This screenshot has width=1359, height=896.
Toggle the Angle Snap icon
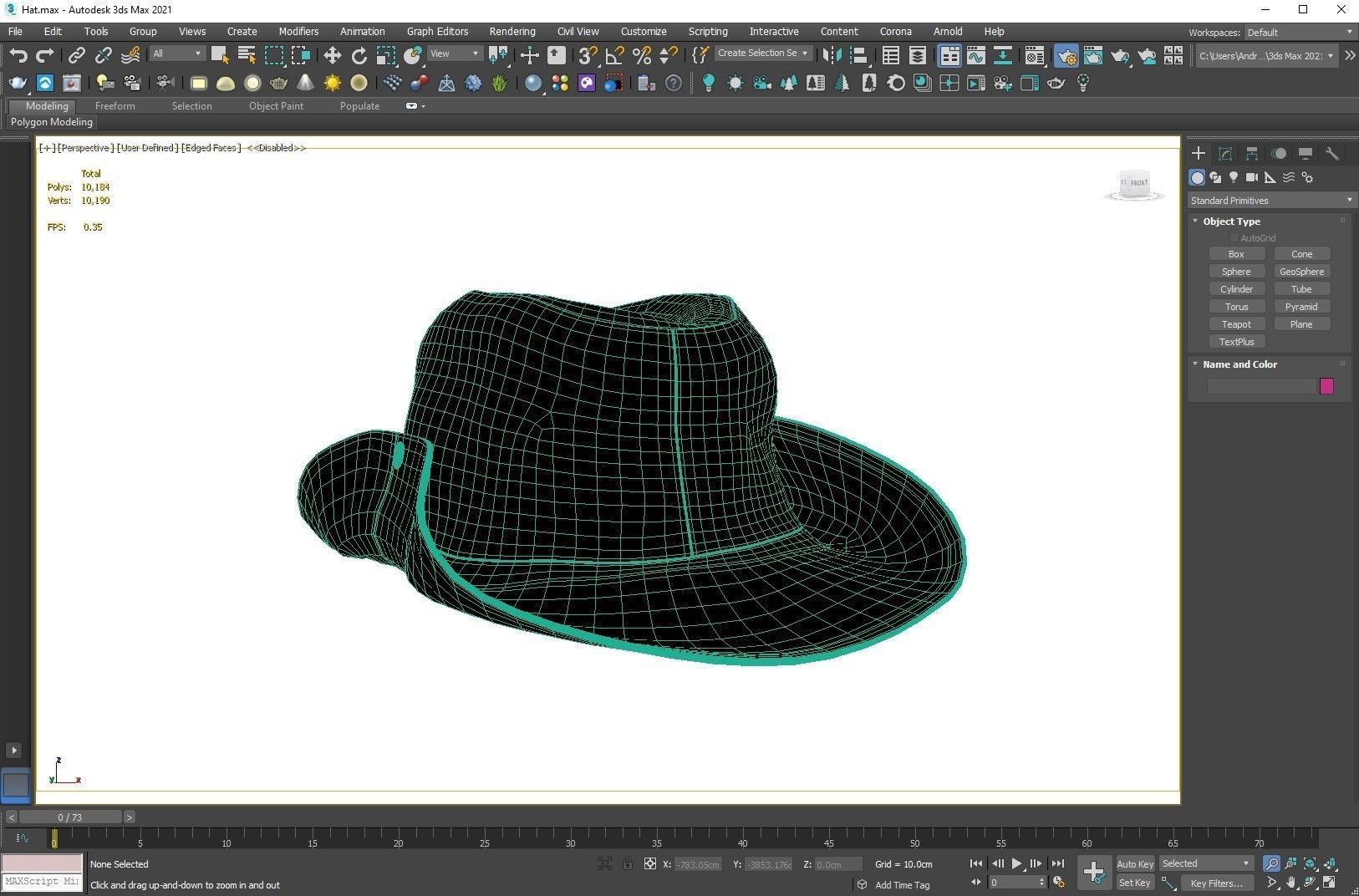[x=615, y=55]
